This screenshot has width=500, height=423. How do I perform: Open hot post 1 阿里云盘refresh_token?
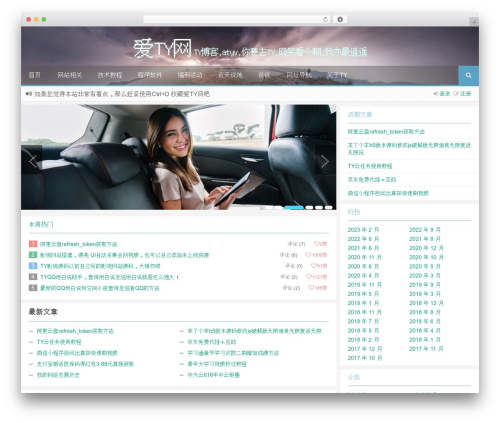[x=78, y=244]
